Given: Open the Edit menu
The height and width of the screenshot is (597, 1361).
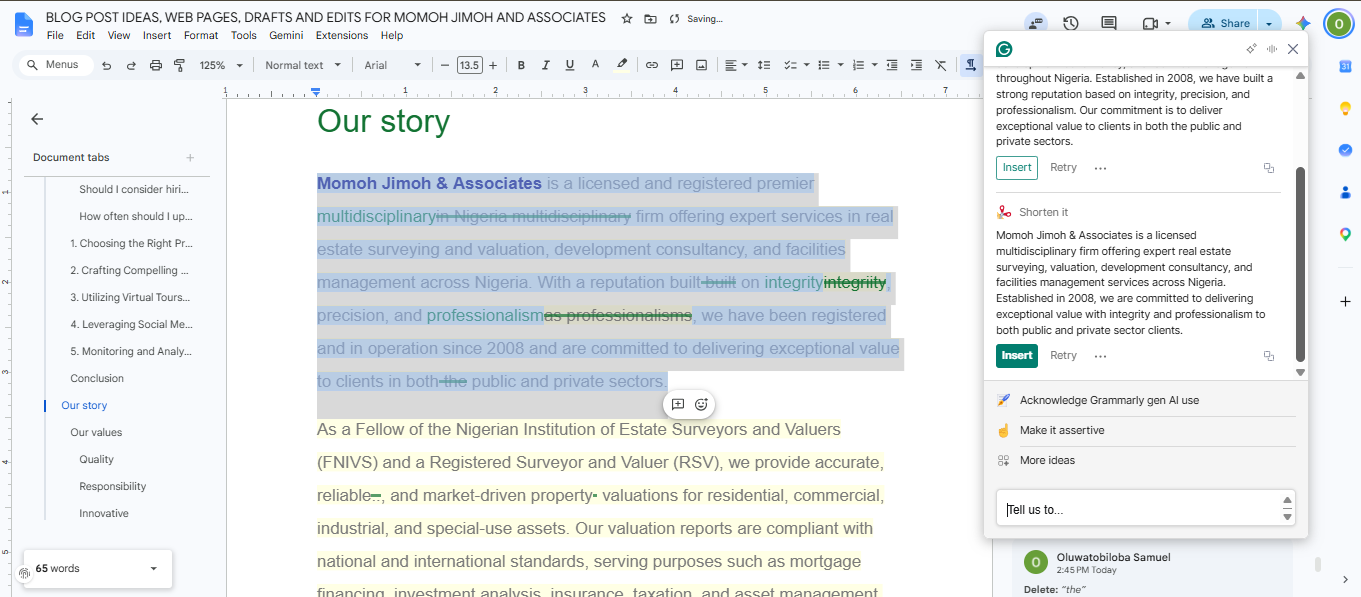Looking at the screenshot, I should pos(86,35).
